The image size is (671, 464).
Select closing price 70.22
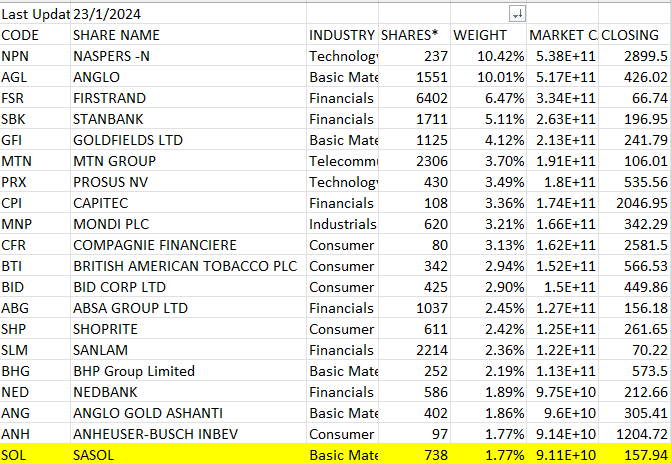(x=635, y=350)
